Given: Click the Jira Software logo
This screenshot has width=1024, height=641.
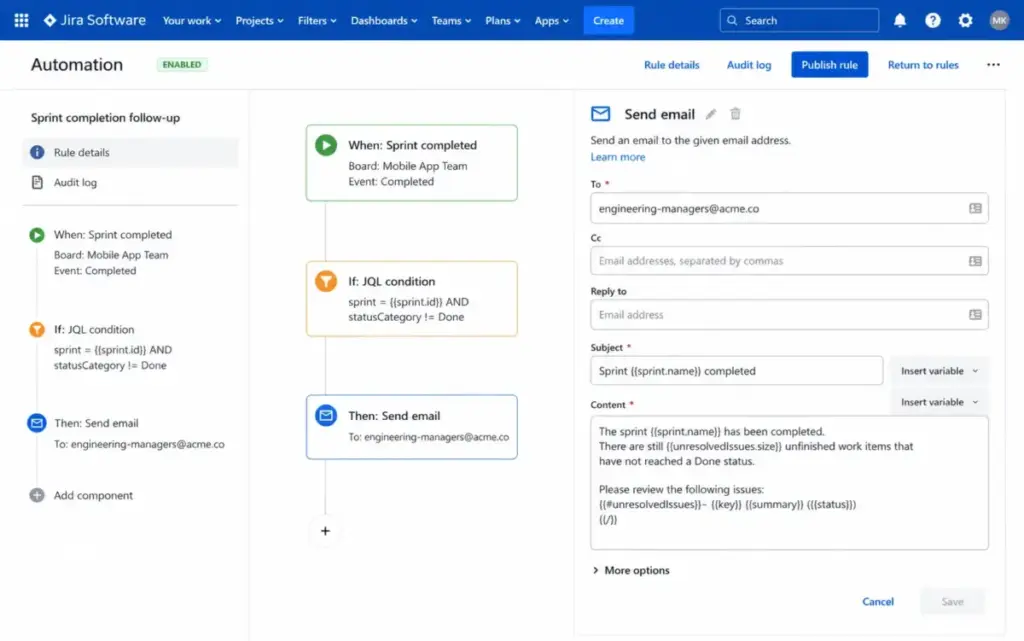Looking at the screenshot, I should click(95, 20).
